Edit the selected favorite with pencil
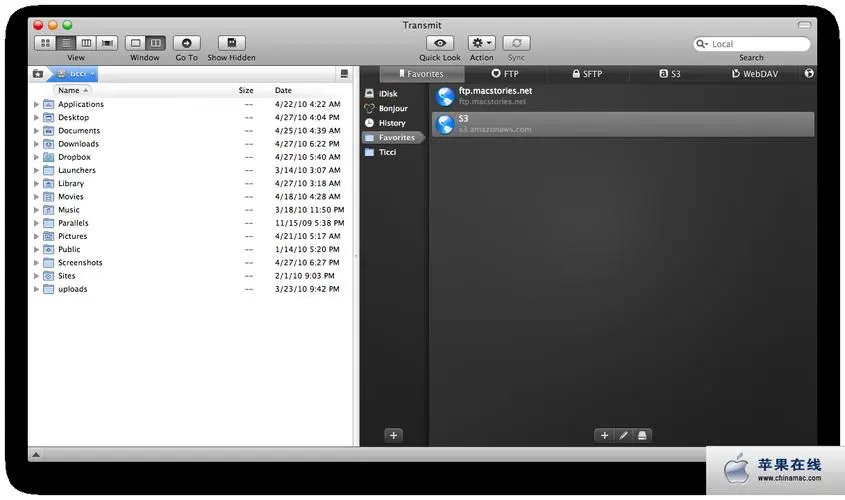This screenshot has width=845, height=500. (x=623, y=435)
